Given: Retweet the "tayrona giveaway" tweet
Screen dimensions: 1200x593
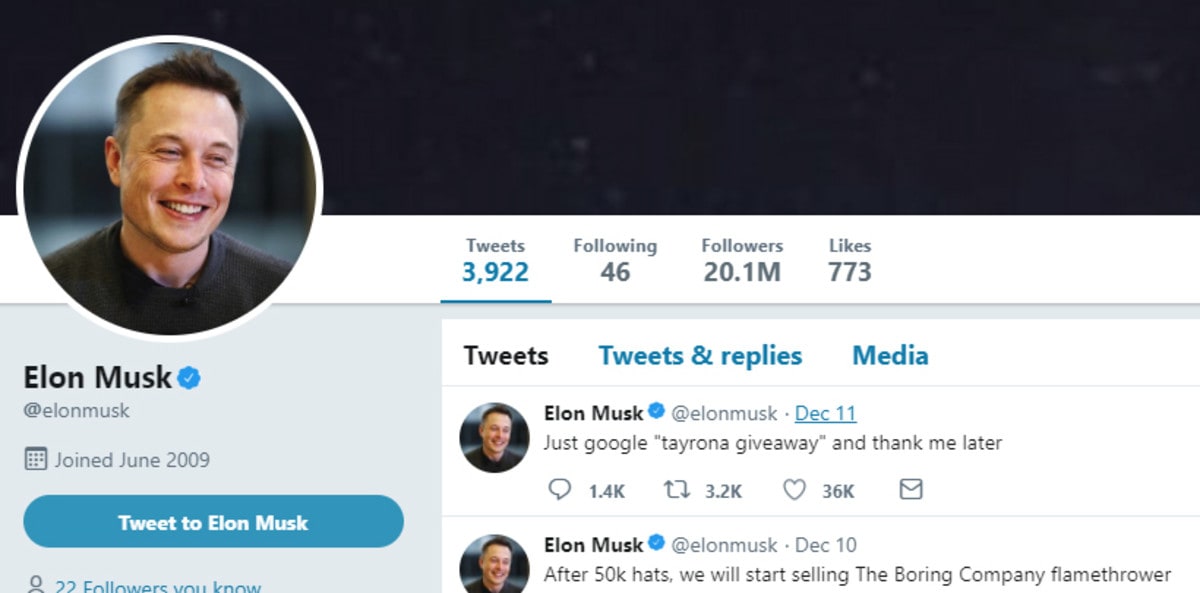Looking at the screenshot, I should [x=677, y=490].
